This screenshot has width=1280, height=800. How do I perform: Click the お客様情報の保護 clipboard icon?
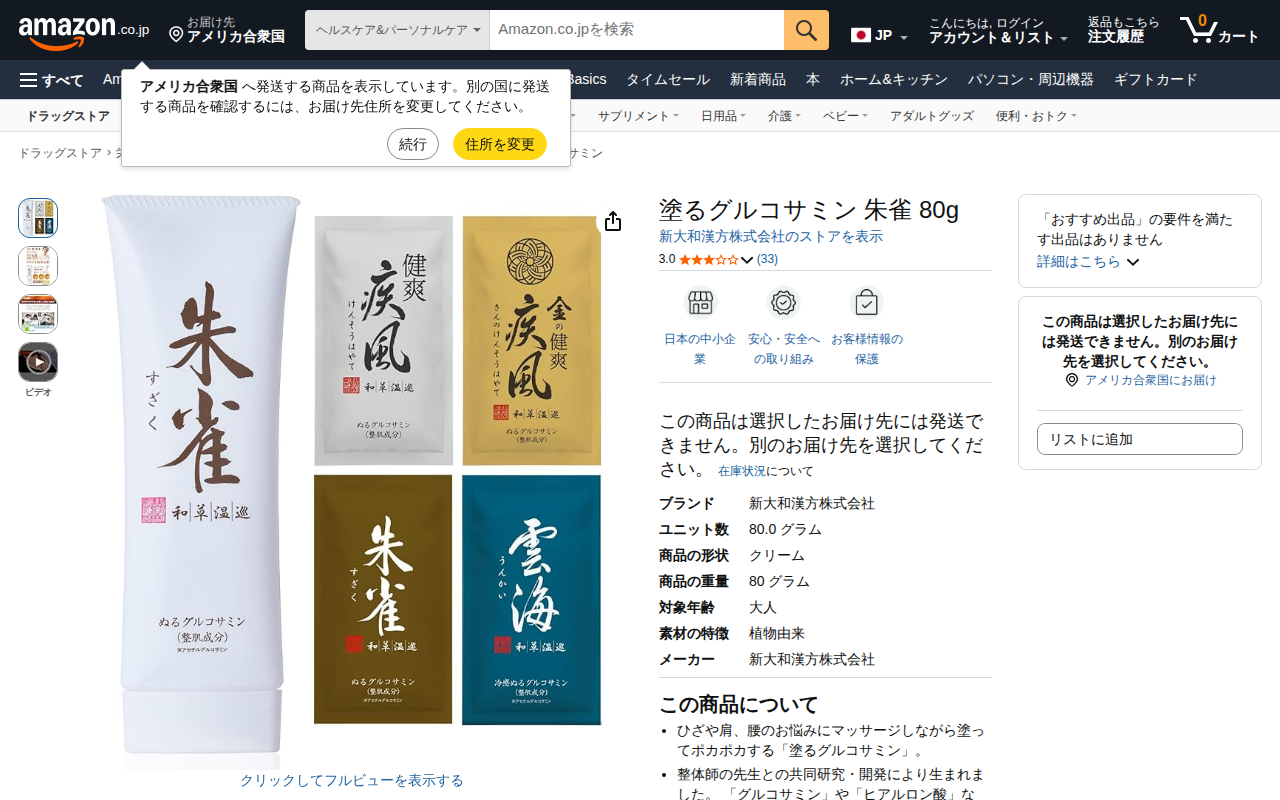[866, 302]
